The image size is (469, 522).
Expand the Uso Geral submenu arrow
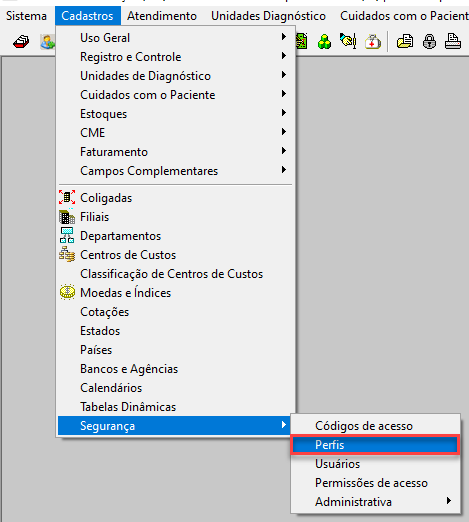point(284,37)
